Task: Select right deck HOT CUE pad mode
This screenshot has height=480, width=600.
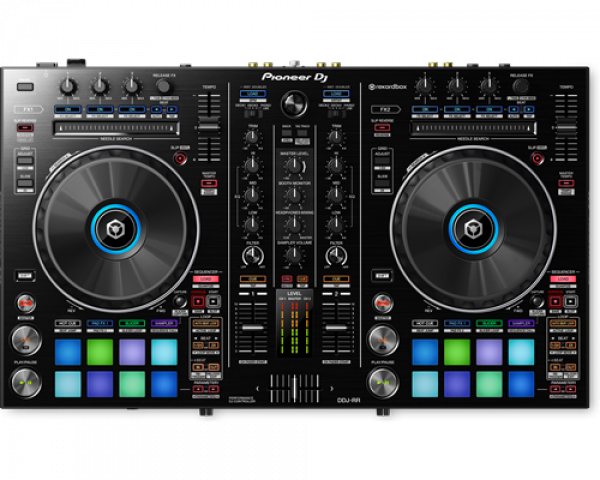Action: 425,323
